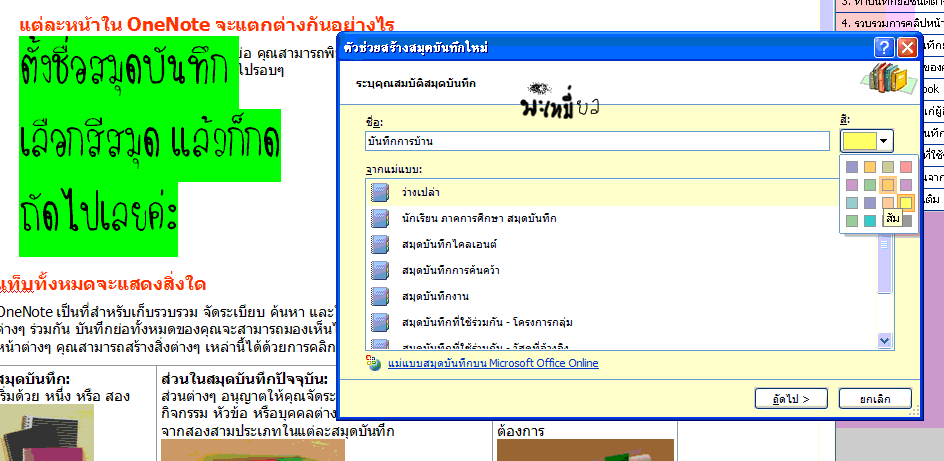Pick the red-pink swatch in the palette

[x=906, y=167]
